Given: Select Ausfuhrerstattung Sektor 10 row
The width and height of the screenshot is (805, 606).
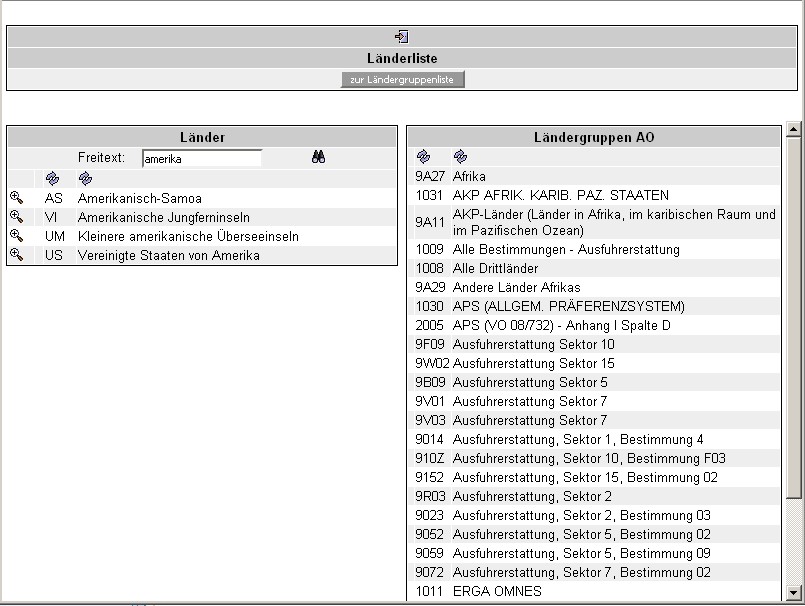Looking at the screenshot, I should [533, 344].
